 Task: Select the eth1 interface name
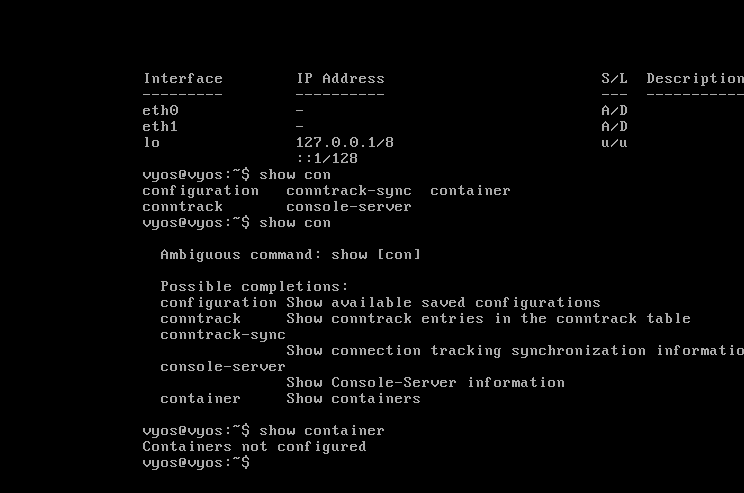(x=161, y=126)
